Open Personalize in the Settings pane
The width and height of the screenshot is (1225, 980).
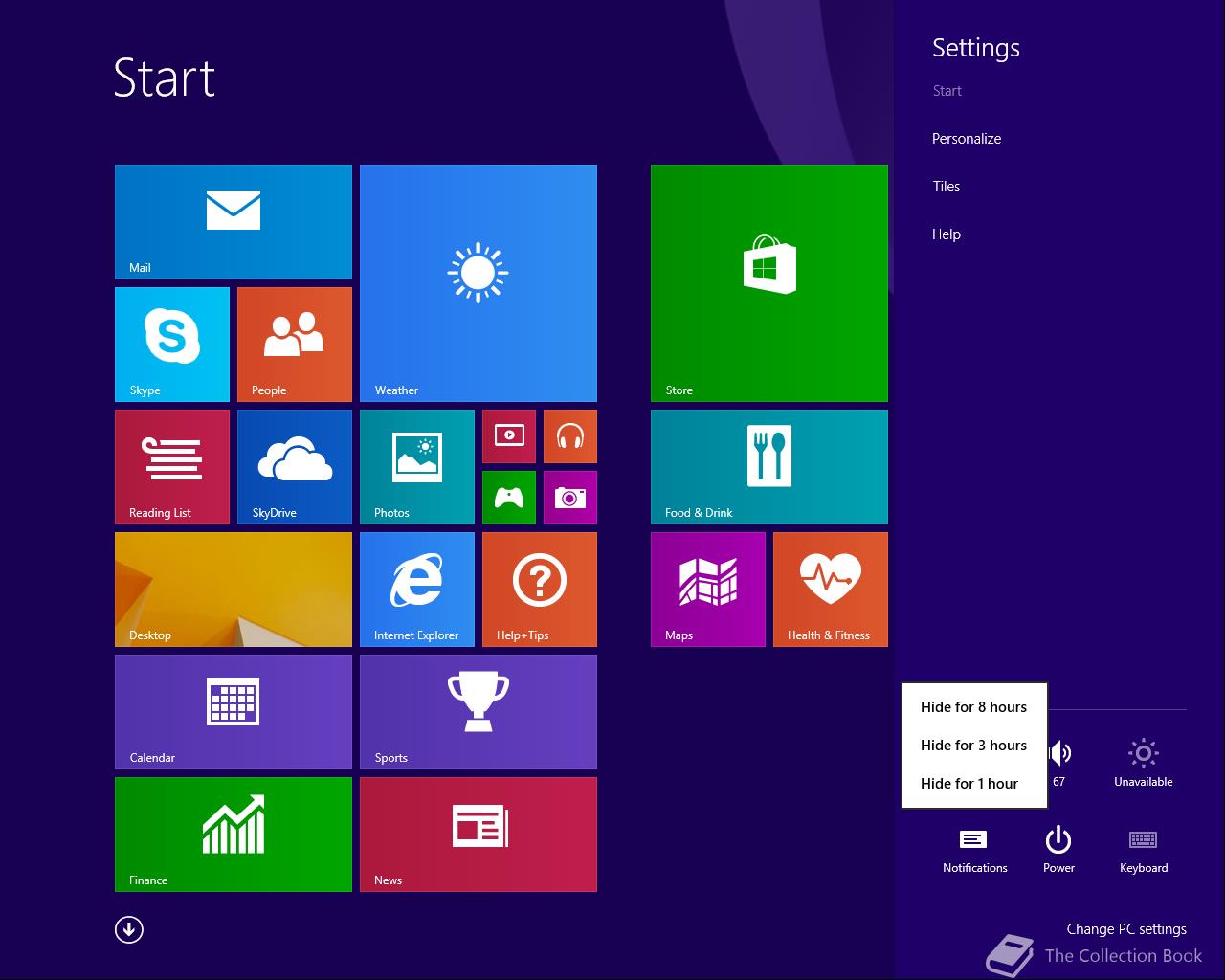tap(967, 139)
